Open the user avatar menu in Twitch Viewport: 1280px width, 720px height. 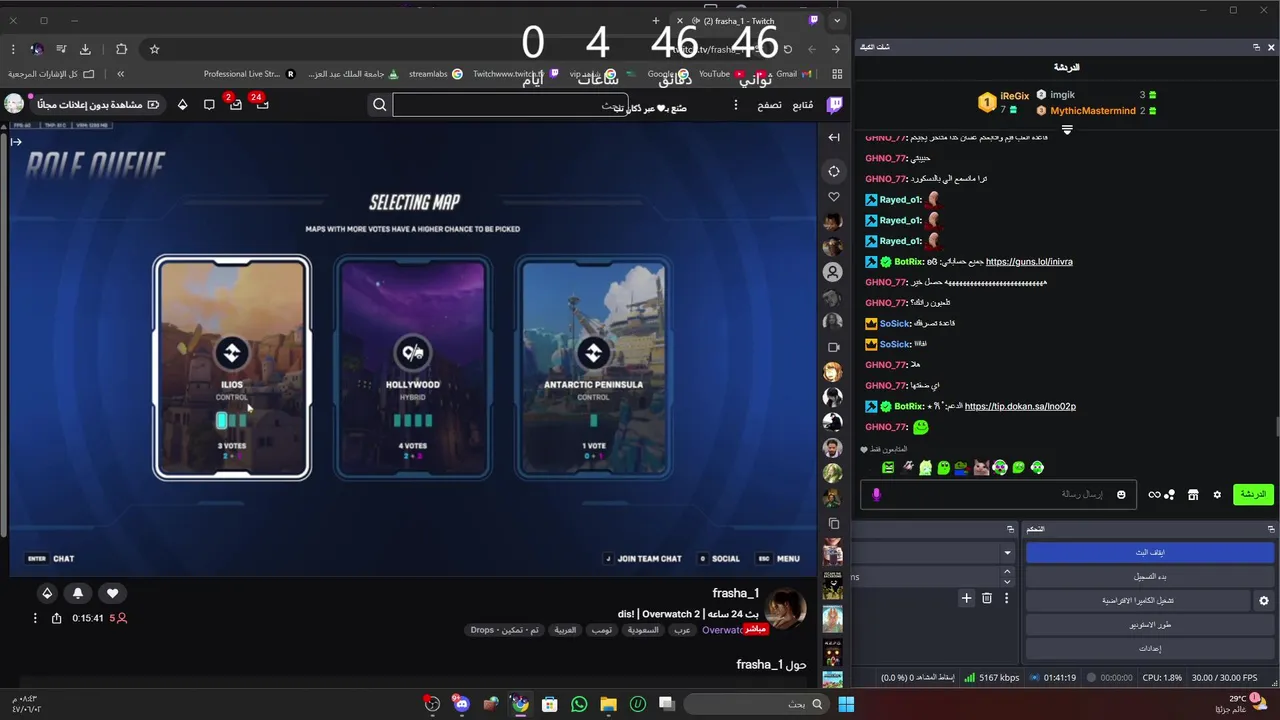coord(14,104)
